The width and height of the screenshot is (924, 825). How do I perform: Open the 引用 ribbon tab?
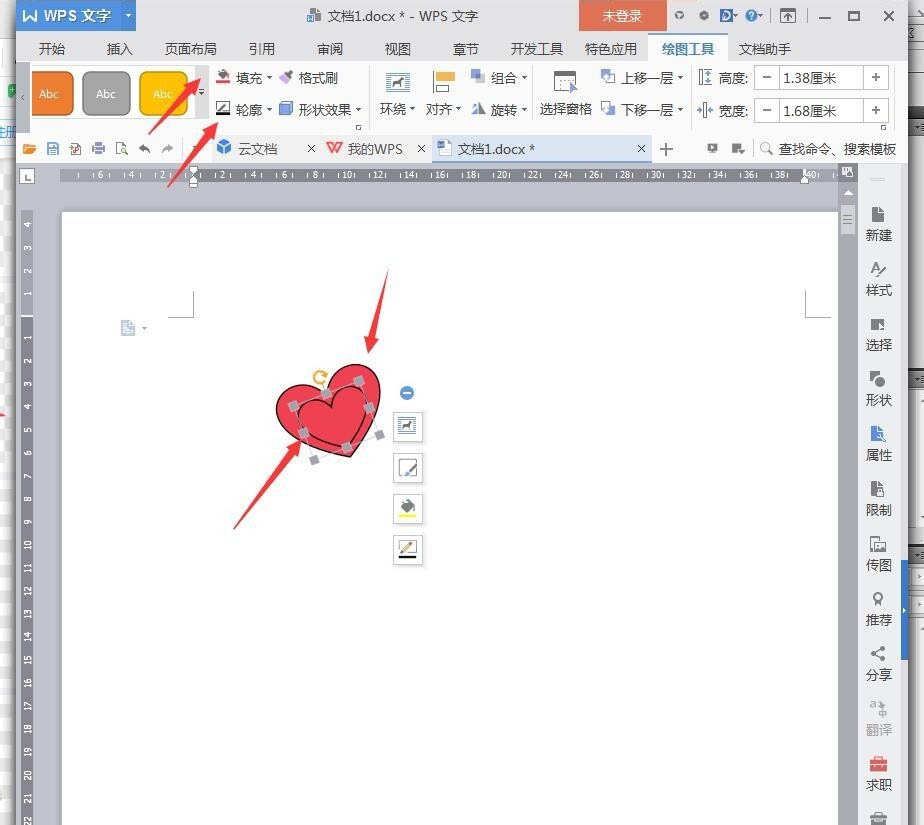point(262,49)
